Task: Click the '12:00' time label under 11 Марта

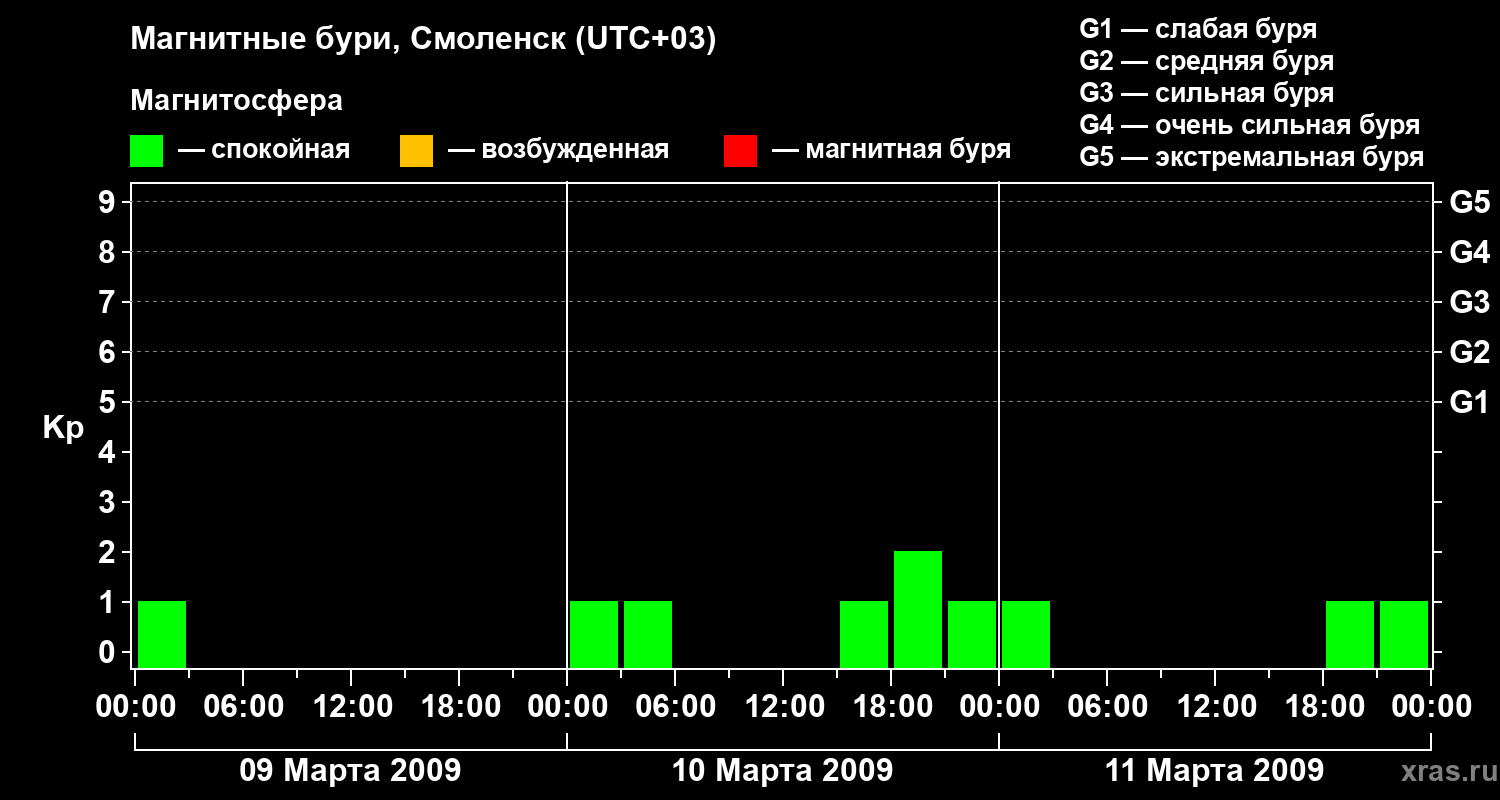Action: click(x=1215, y=707)
